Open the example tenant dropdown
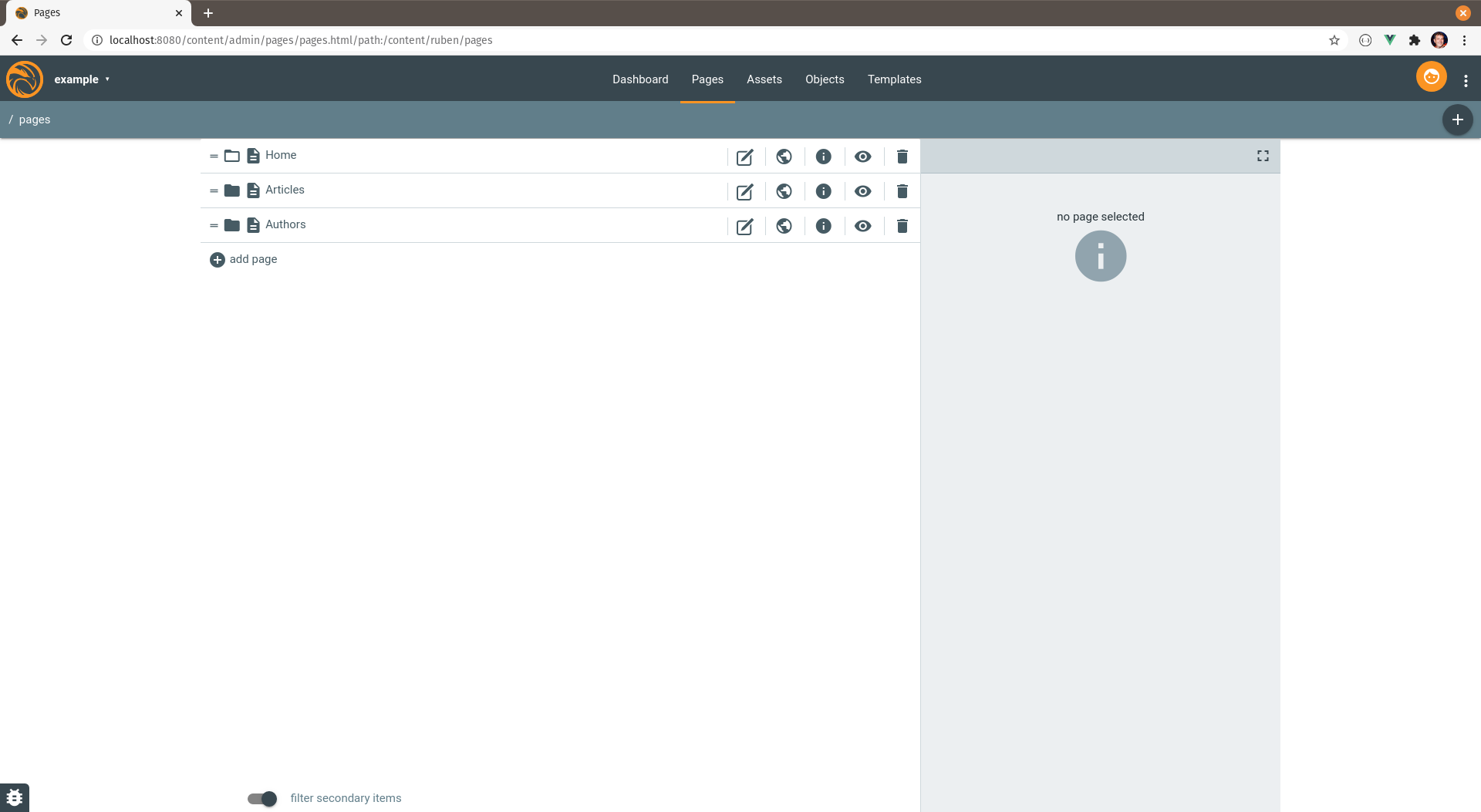 click(x=82, y=79)
